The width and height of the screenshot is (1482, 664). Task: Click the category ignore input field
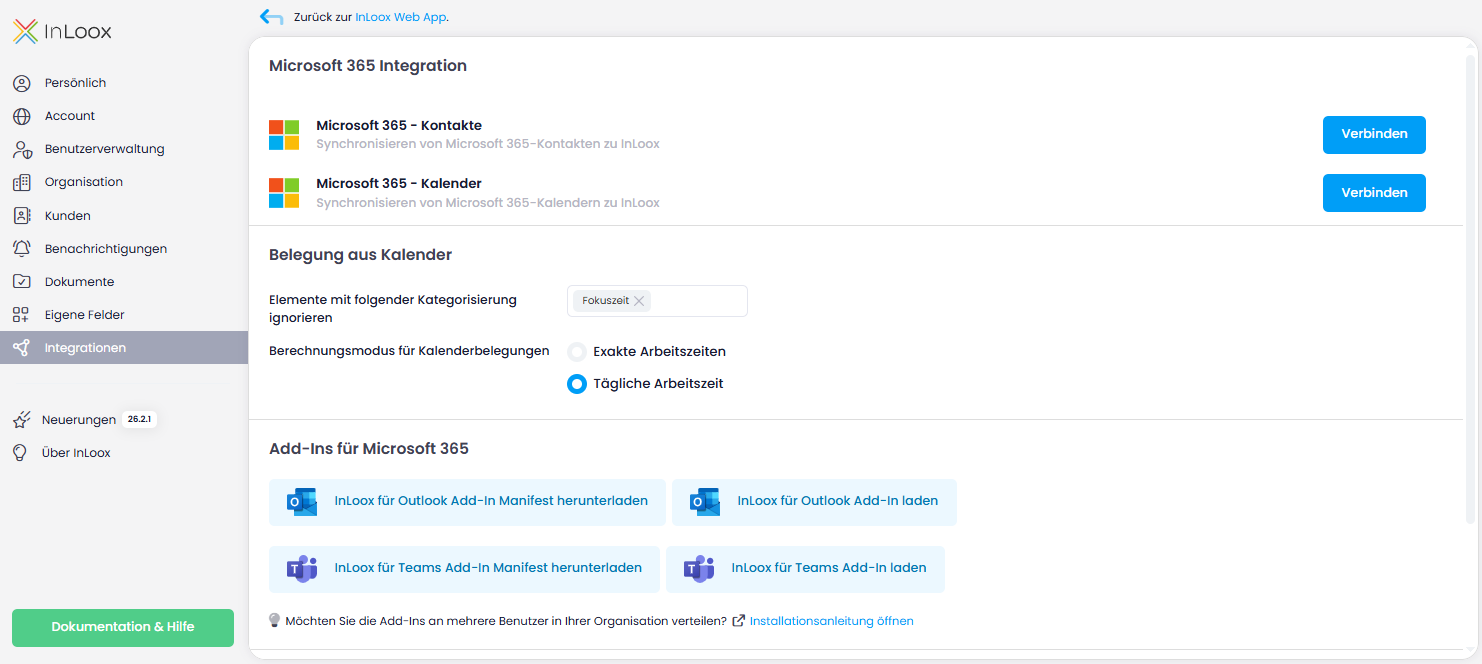click(x=657, y=301)
